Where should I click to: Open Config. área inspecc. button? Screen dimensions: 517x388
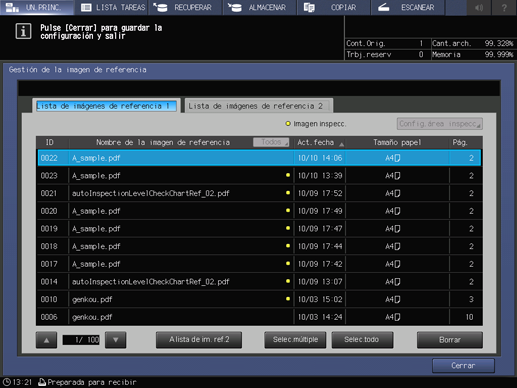click(x=439, y=124)
